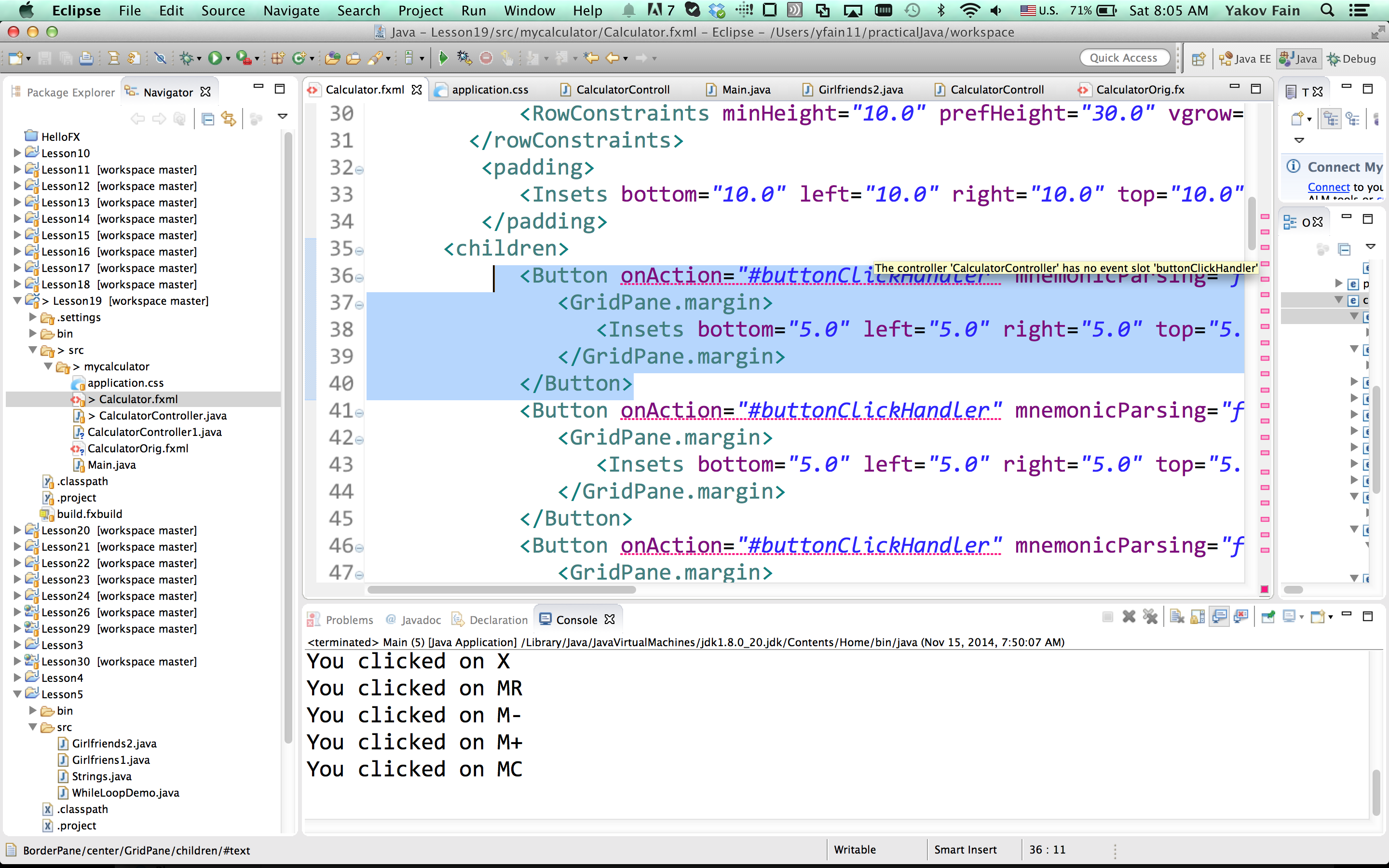Collapse the Lesson5 project
Screen dimensions: 1389x868
pos(17,694)
